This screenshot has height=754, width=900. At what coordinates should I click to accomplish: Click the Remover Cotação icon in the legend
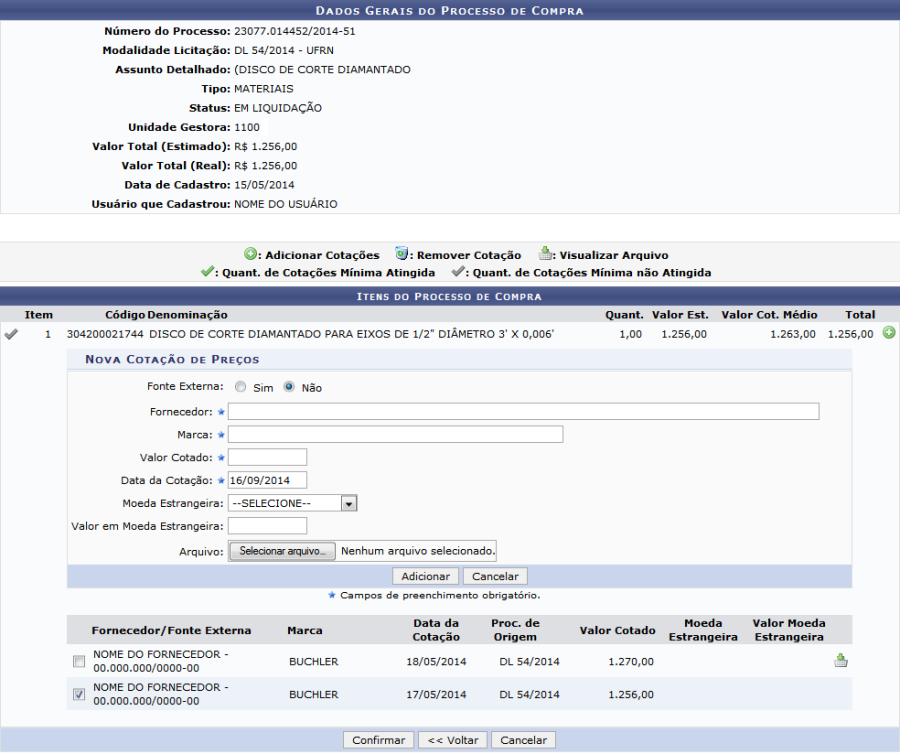tap(402, 255)
